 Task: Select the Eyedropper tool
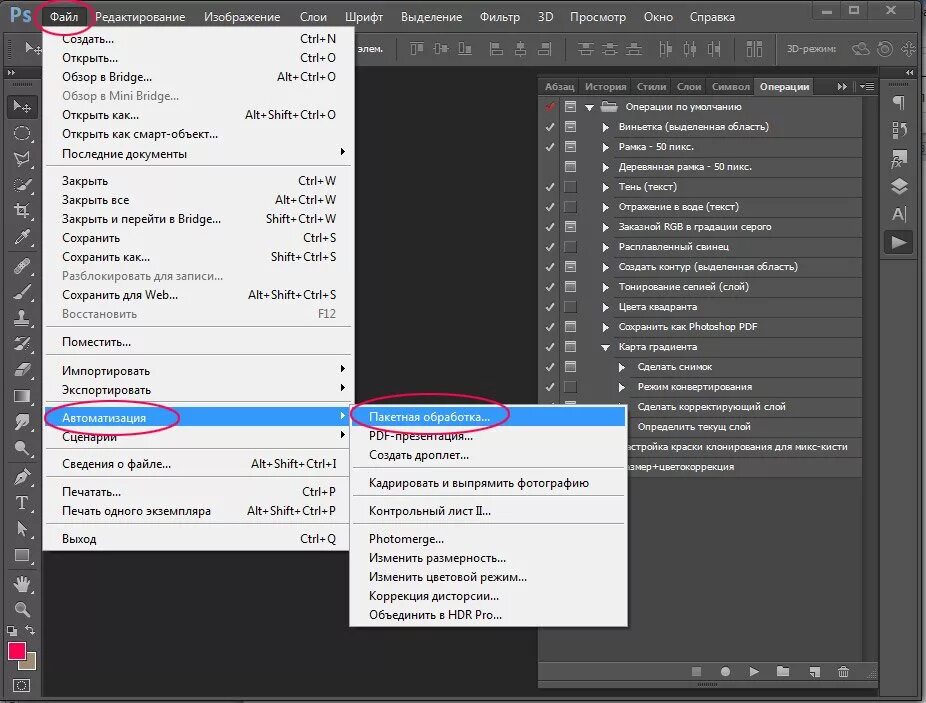(22, 237)
